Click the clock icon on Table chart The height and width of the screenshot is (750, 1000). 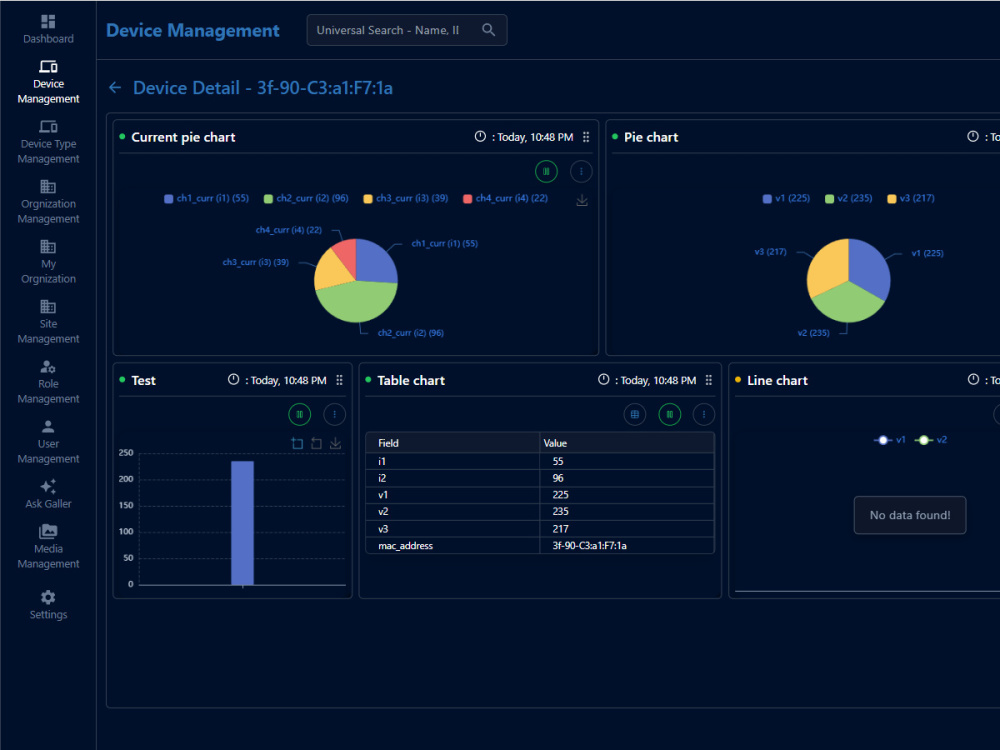coord(603,379)
